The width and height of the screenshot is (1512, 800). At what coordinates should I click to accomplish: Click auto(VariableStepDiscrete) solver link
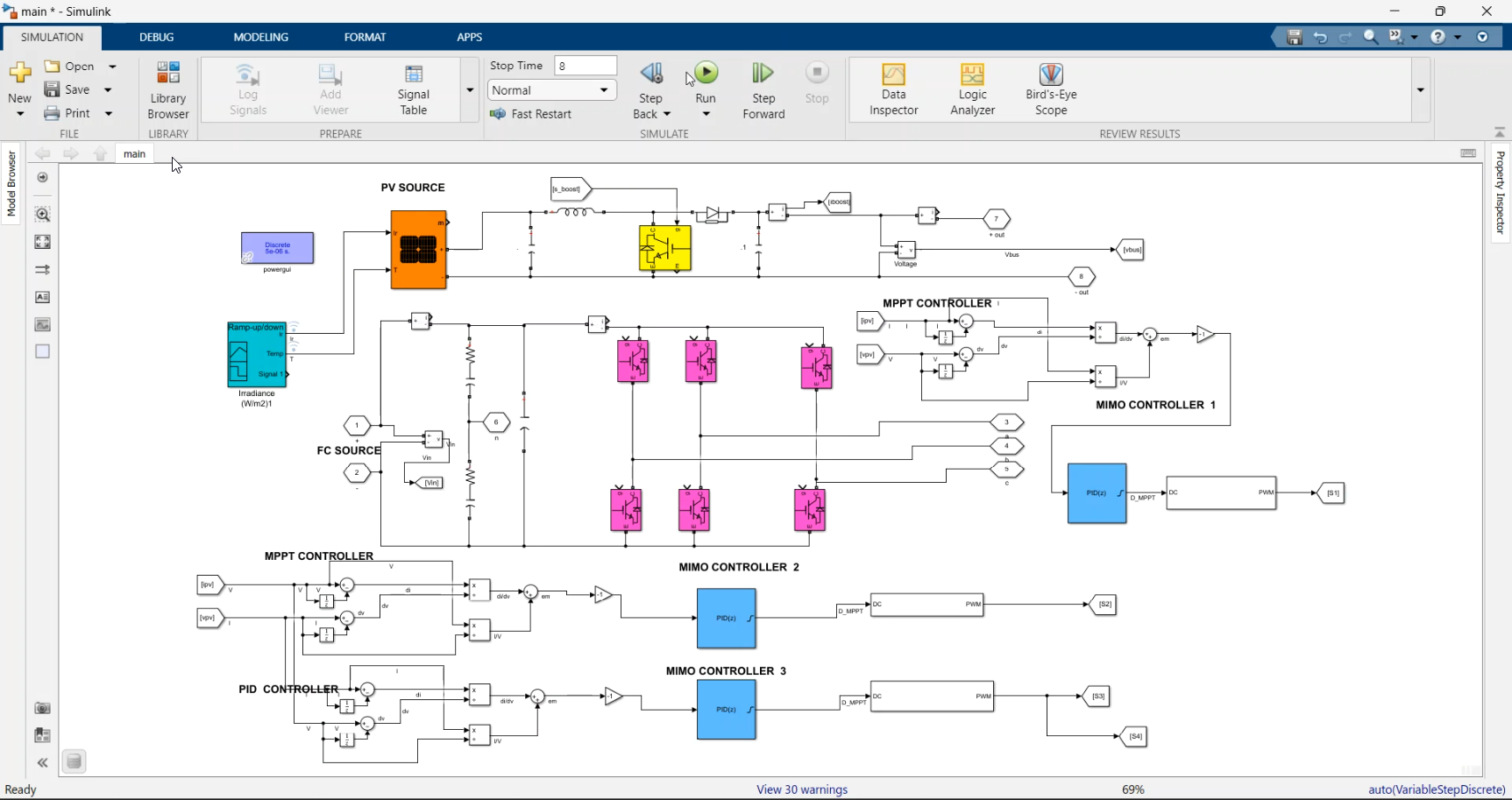(x=1437, y=789)
